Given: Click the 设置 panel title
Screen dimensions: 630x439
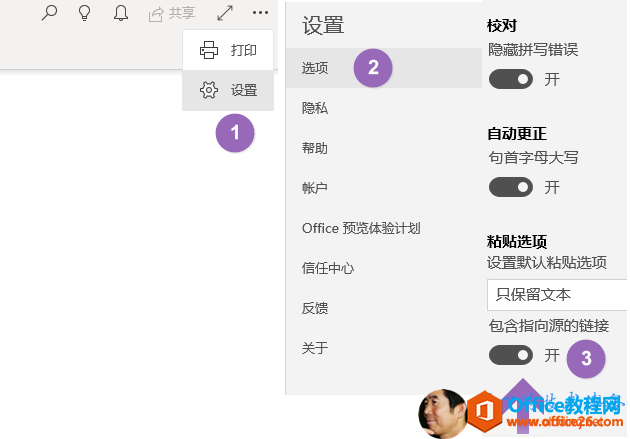Looking at the screenshot, I should (323, 25).
